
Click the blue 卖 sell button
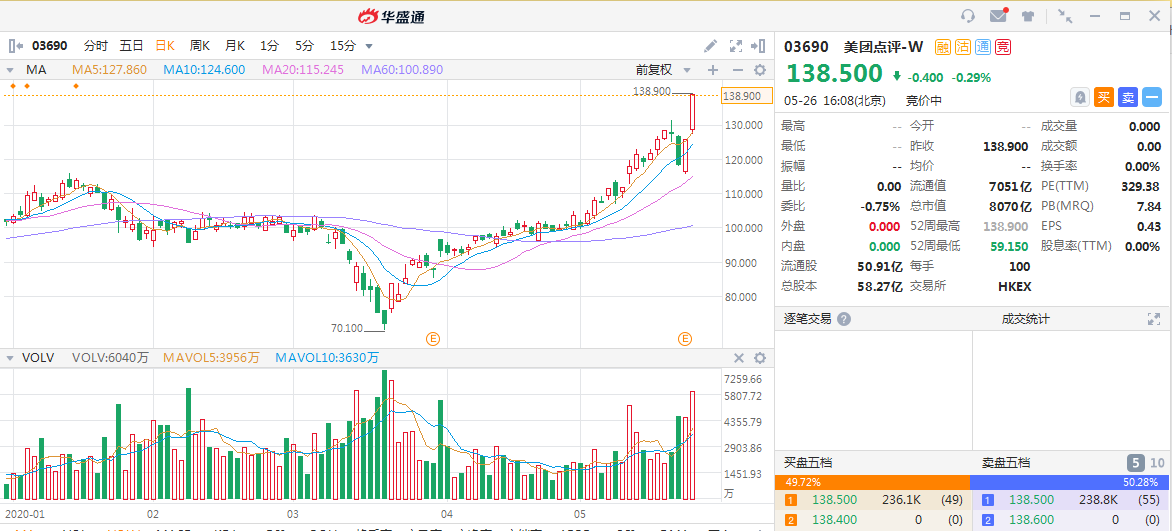coord(1128,97)
